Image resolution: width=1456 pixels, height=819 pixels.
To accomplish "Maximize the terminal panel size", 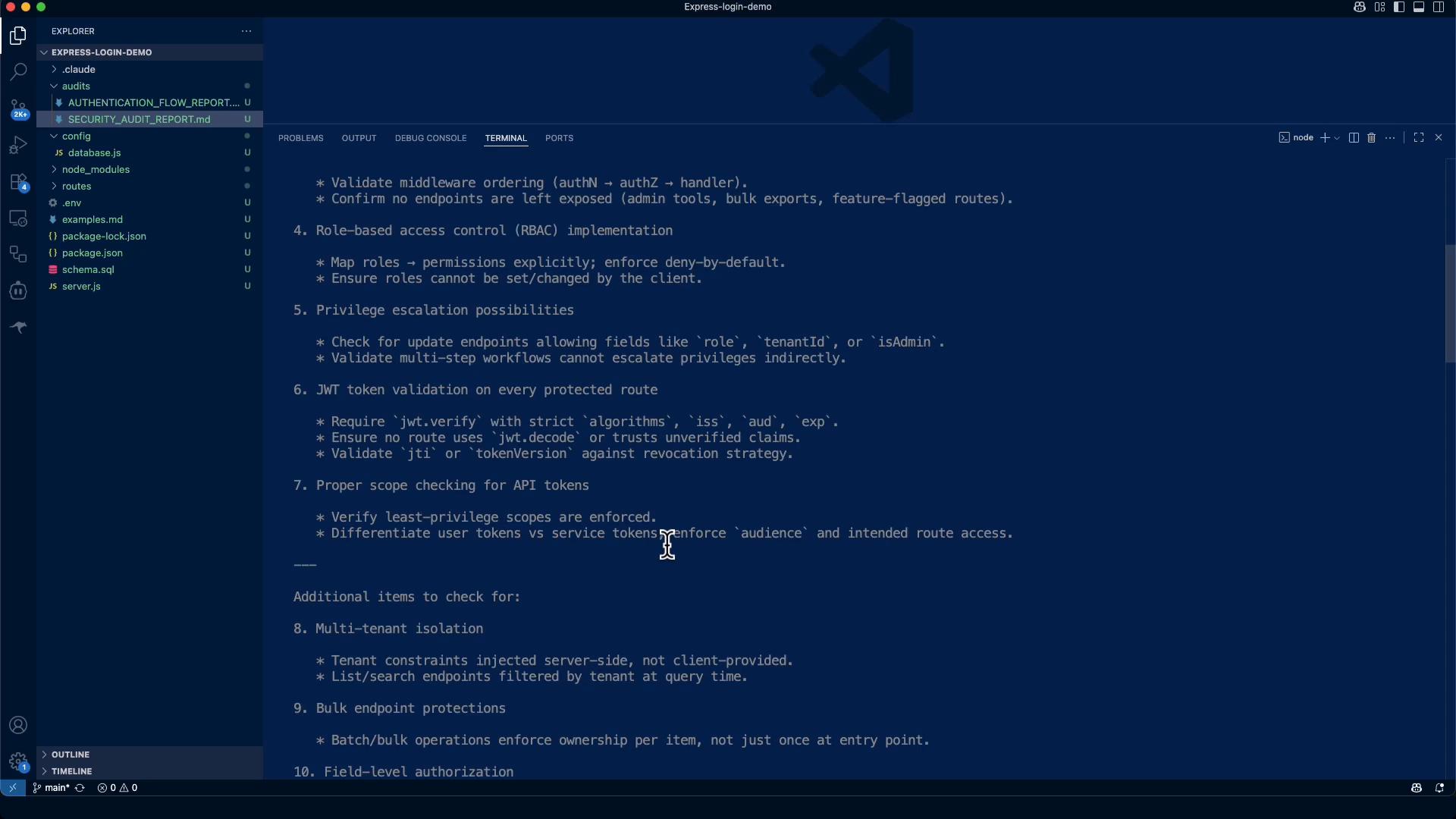I will pyautogui.click(x=1419, y=138).
